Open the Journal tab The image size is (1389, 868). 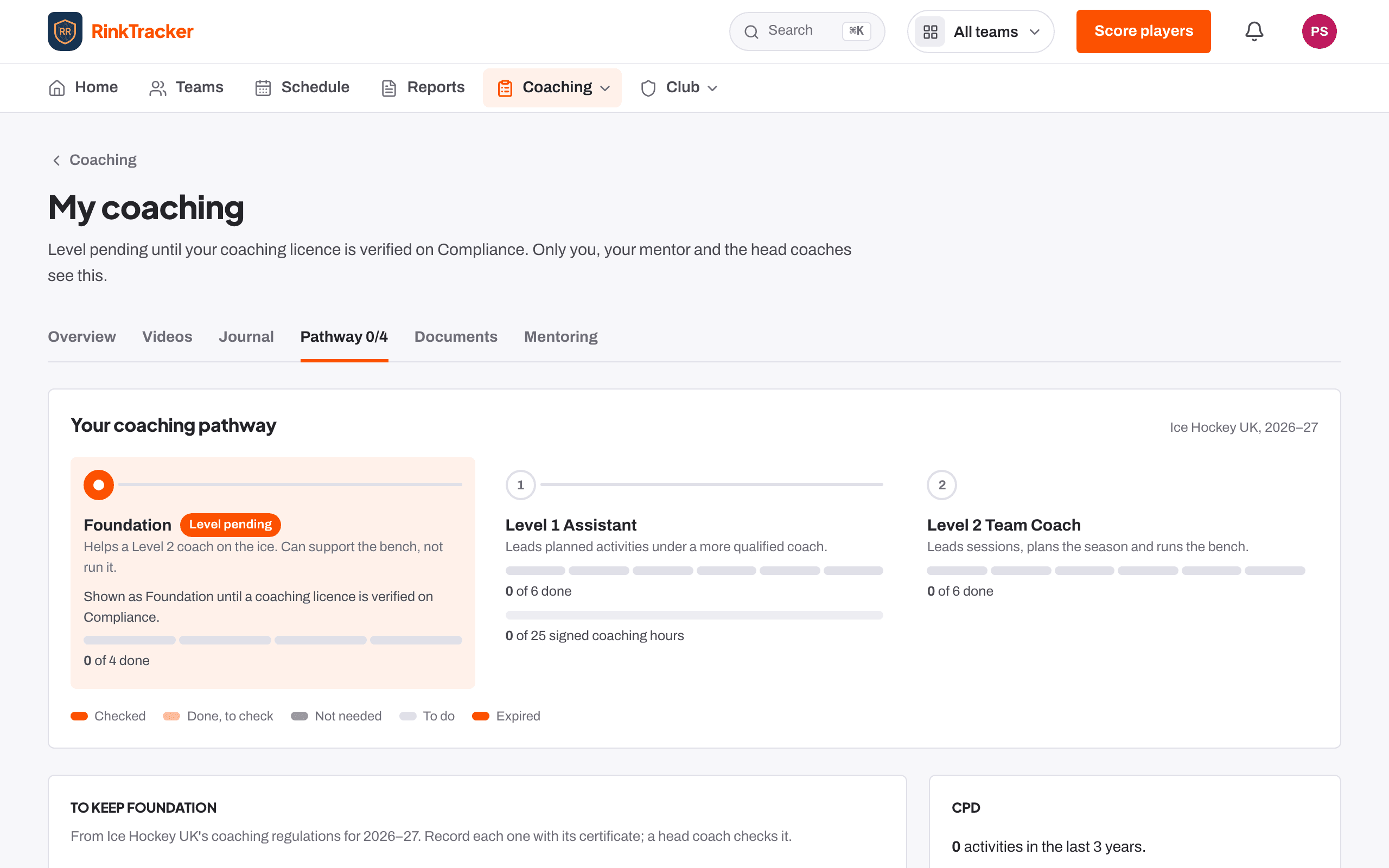coord(246,336)
